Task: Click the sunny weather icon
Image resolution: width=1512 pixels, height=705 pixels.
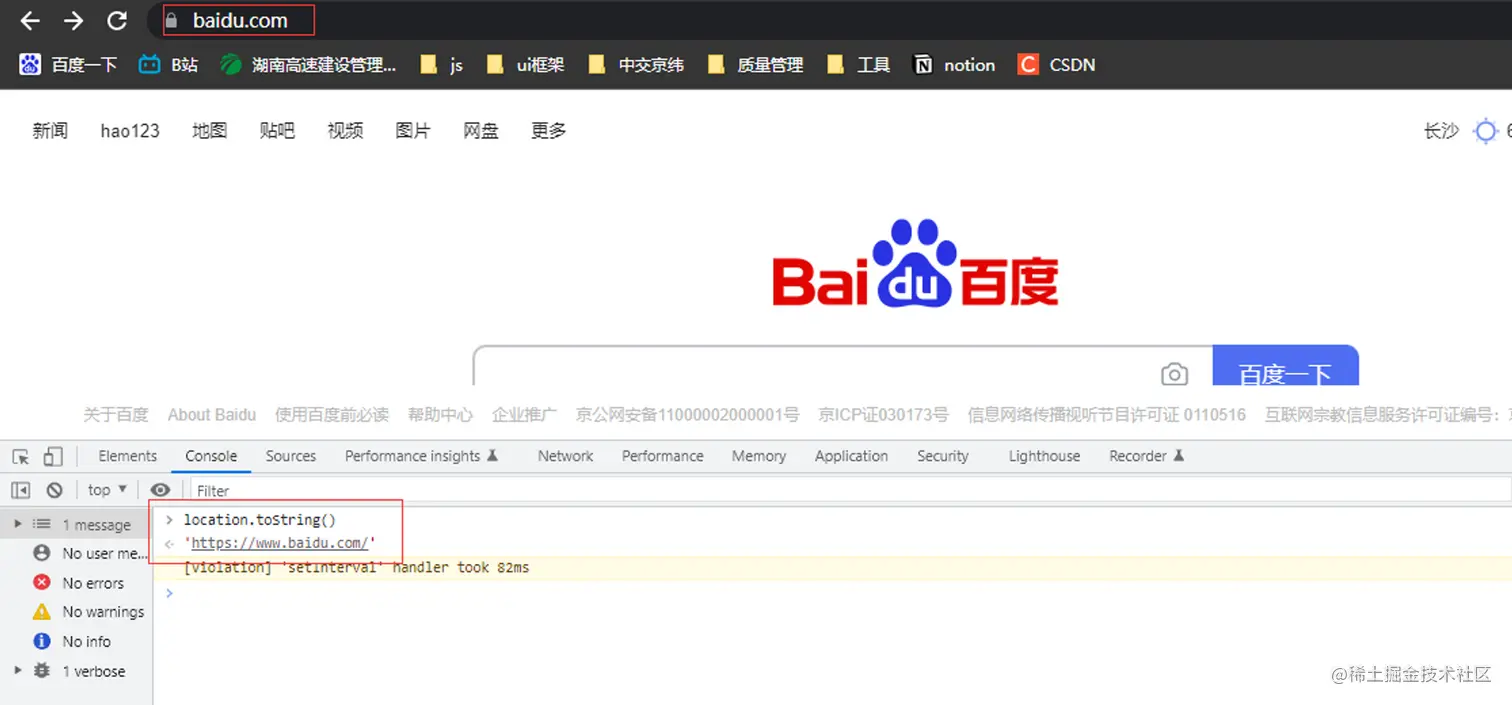Action: (1486, 131)
